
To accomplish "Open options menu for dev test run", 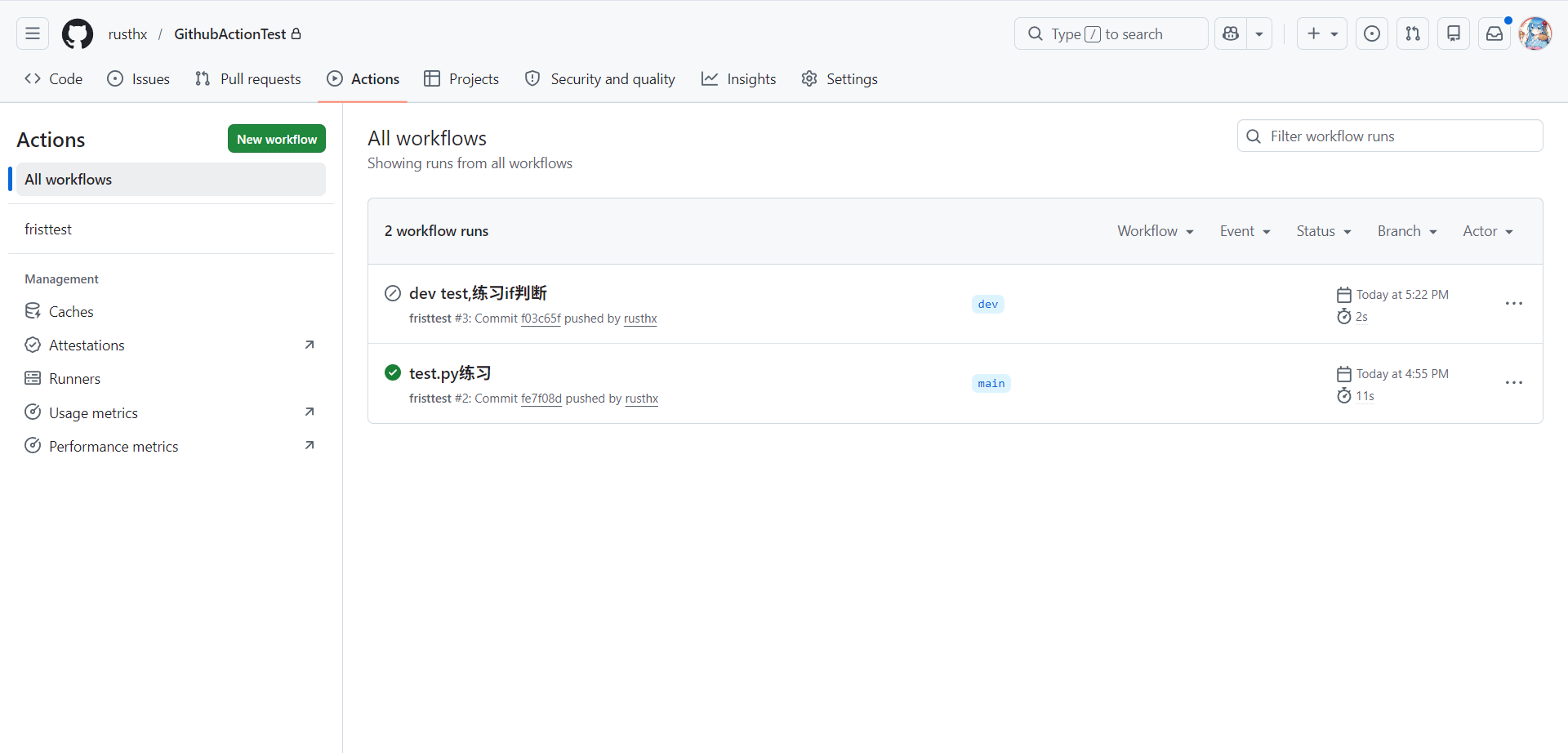I will tap(1513, 304).
